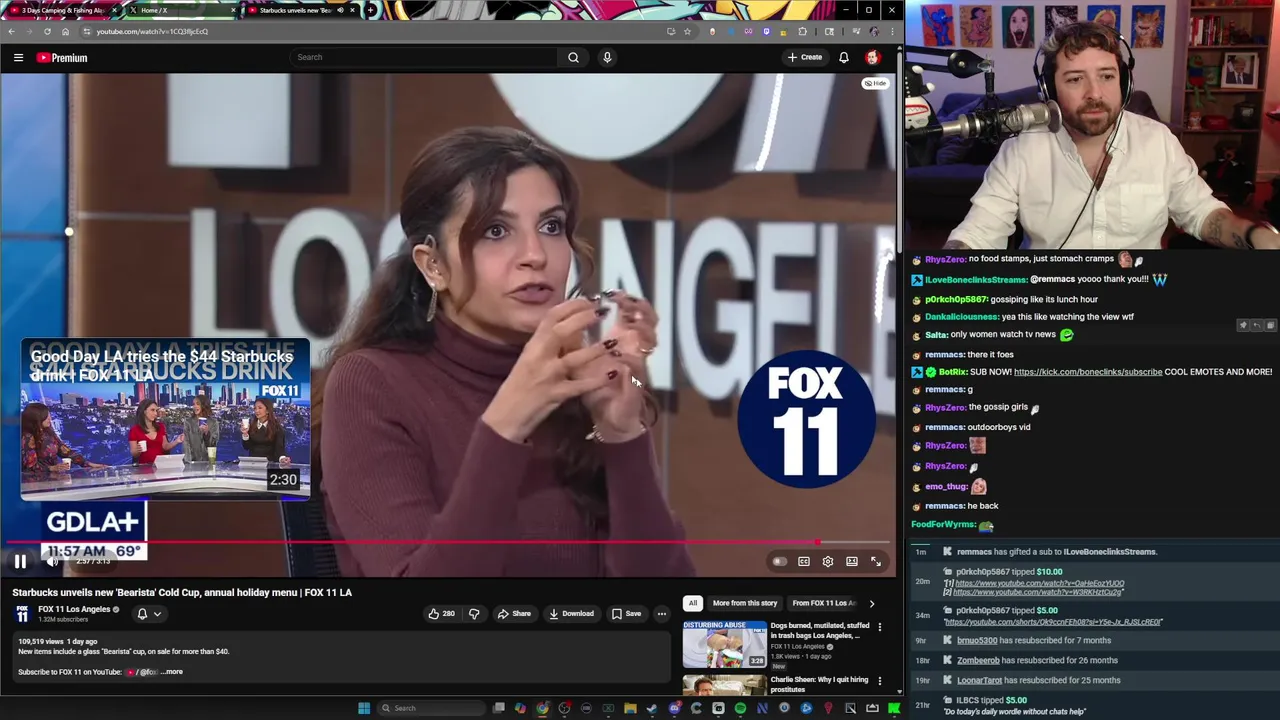The height and width of the screenshot is (720, 1280).
Task: Hide the end cards with the Hide button
Action: (x=875, y=83)
